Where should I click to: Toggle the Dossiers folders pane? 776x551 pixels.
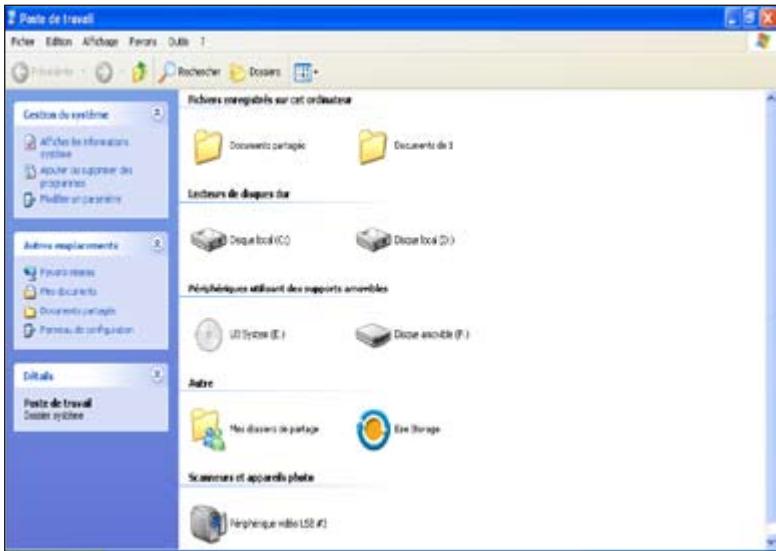[x=255, y=72]
